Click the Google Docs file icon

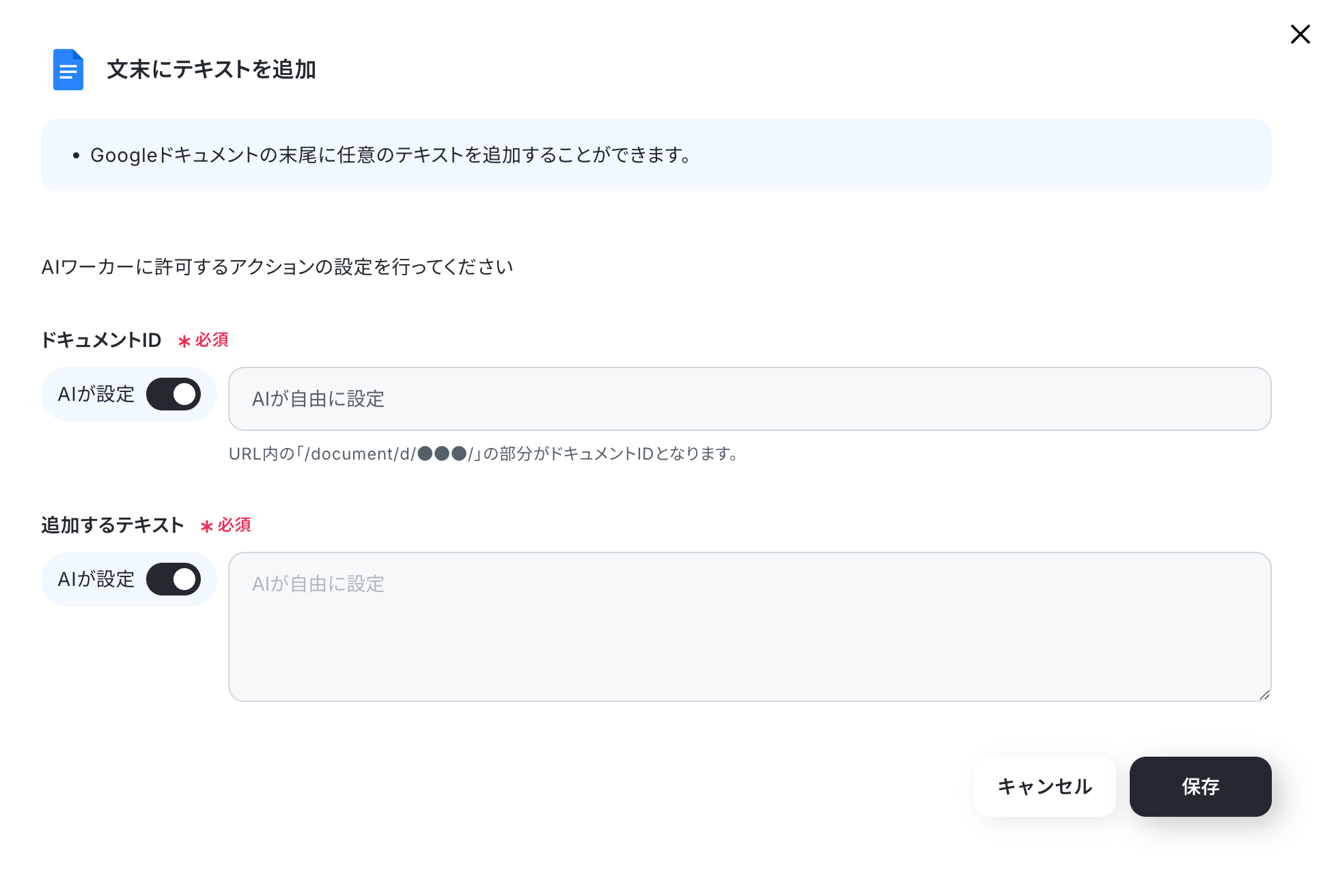coord(68,70)
